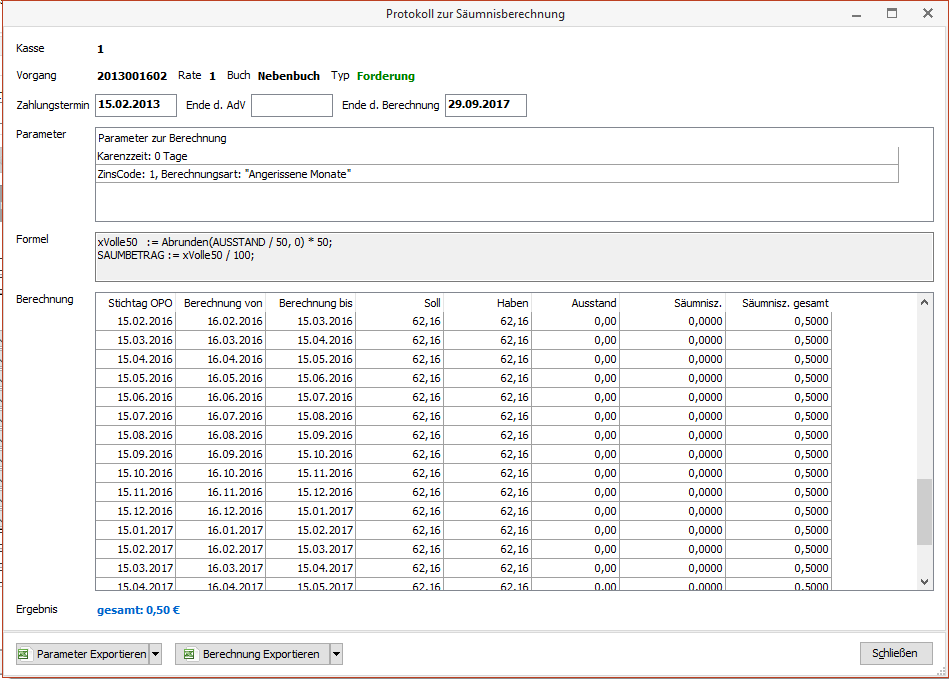Click the Parameter zur Berechnung heading

coord(162,138)
